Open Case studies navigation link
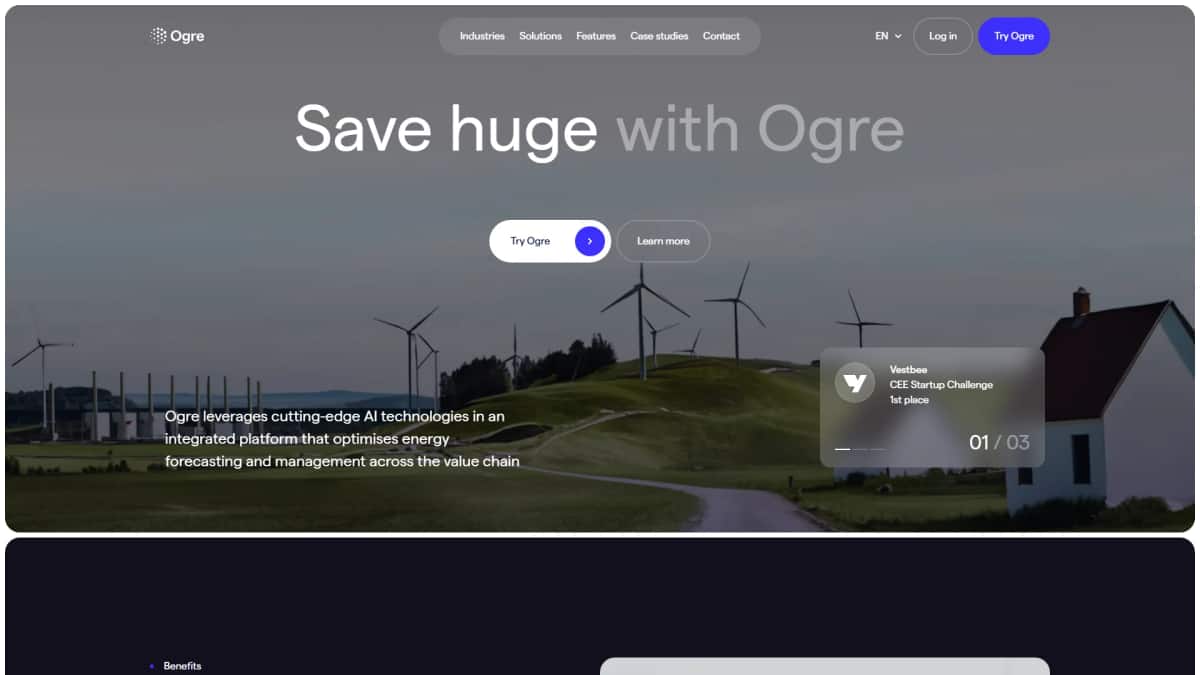This screenshot has width=1200, height=675. pos(659,36)
